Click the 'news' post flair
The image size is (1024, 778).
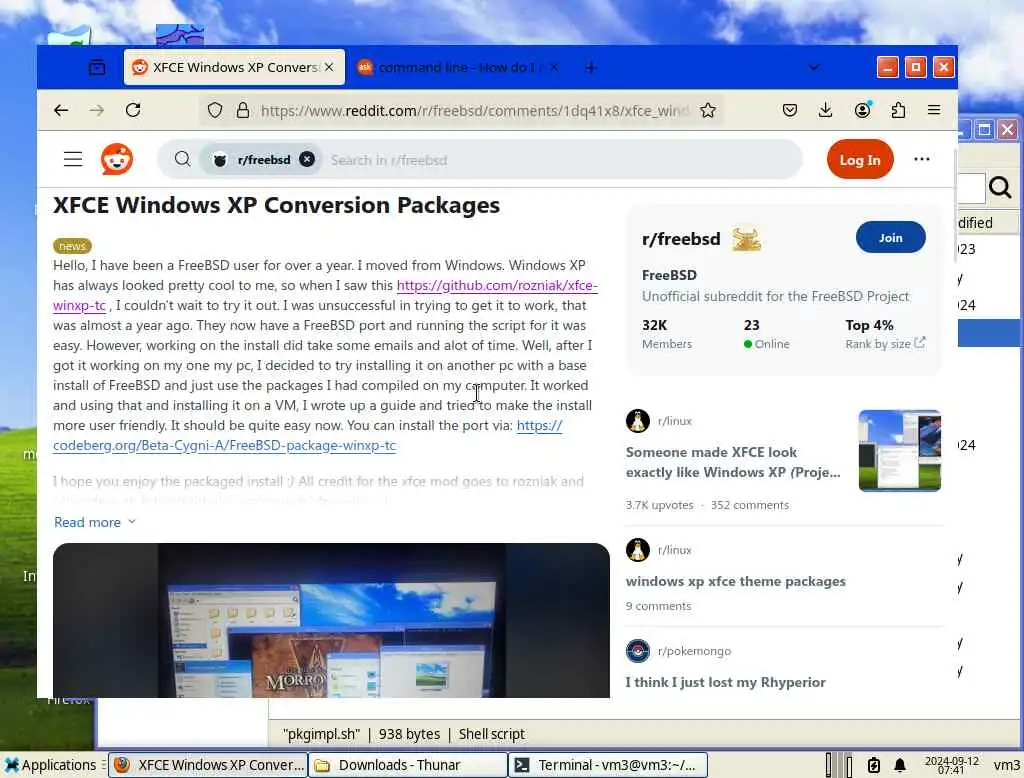point(72,246)
